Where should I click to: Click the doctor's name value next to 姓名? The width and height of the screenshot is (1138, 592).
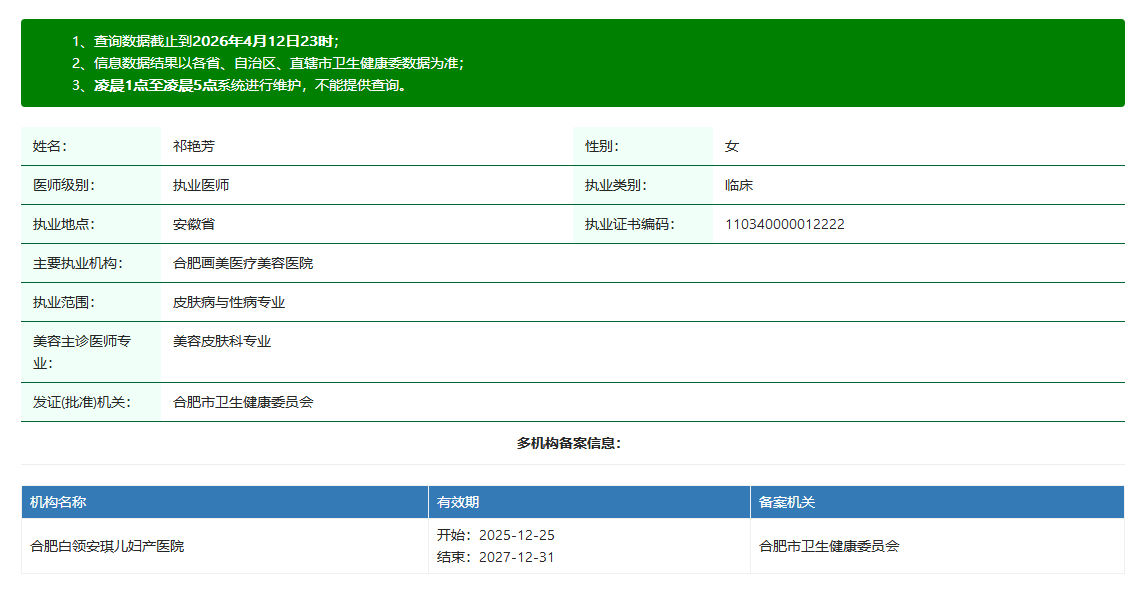click(193, 146)
